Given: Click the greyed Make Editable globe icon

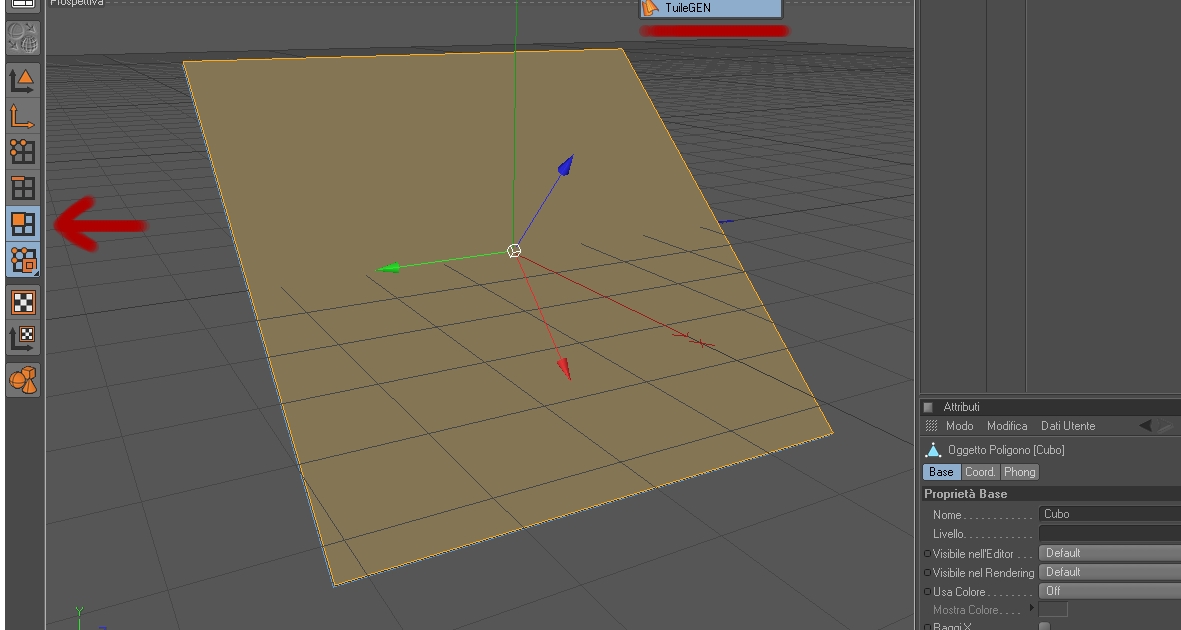Looking at the screenshot, I should (x=23, y=38).
